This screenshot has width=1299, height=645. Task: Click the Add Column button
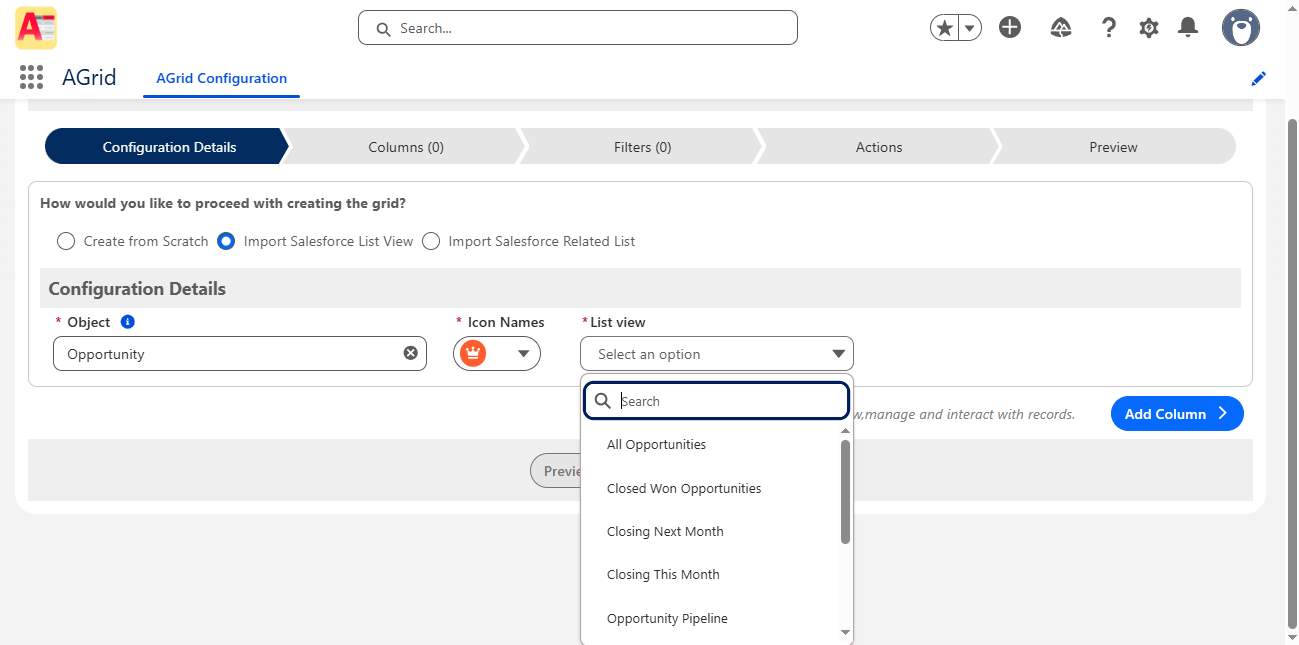tap(1177, 414)
